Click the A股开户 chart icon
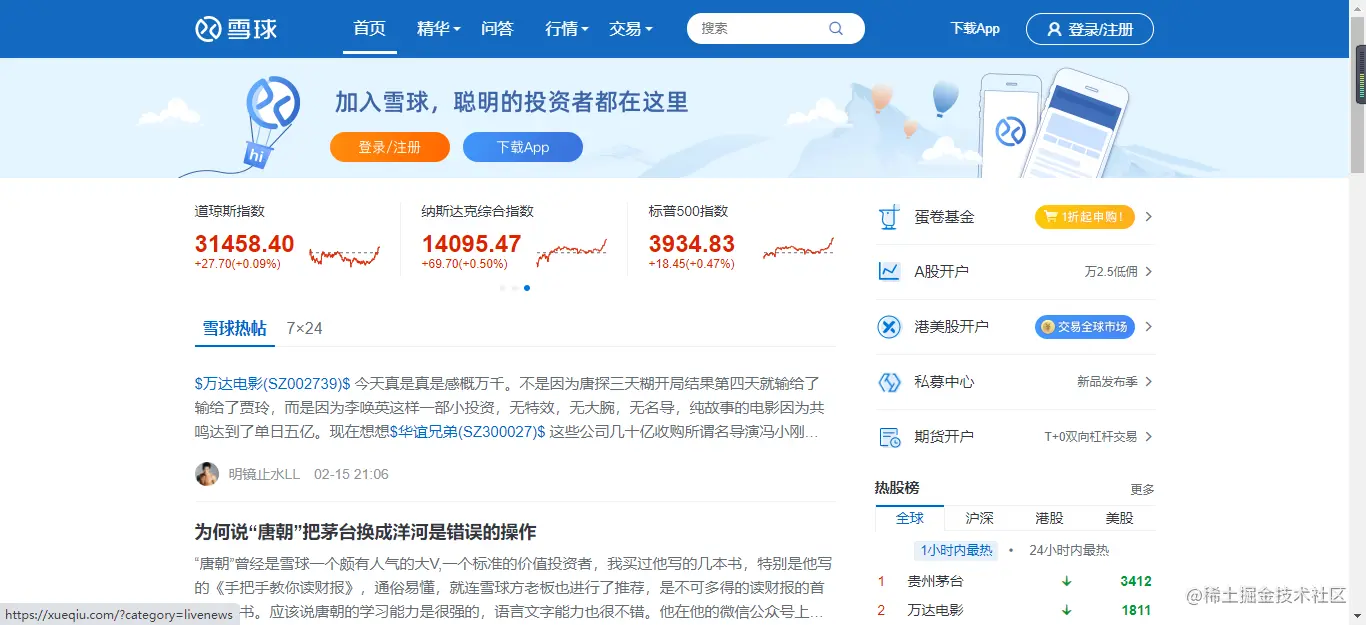The height and width of the screenshot is (625, 1366). click(889, 271)
